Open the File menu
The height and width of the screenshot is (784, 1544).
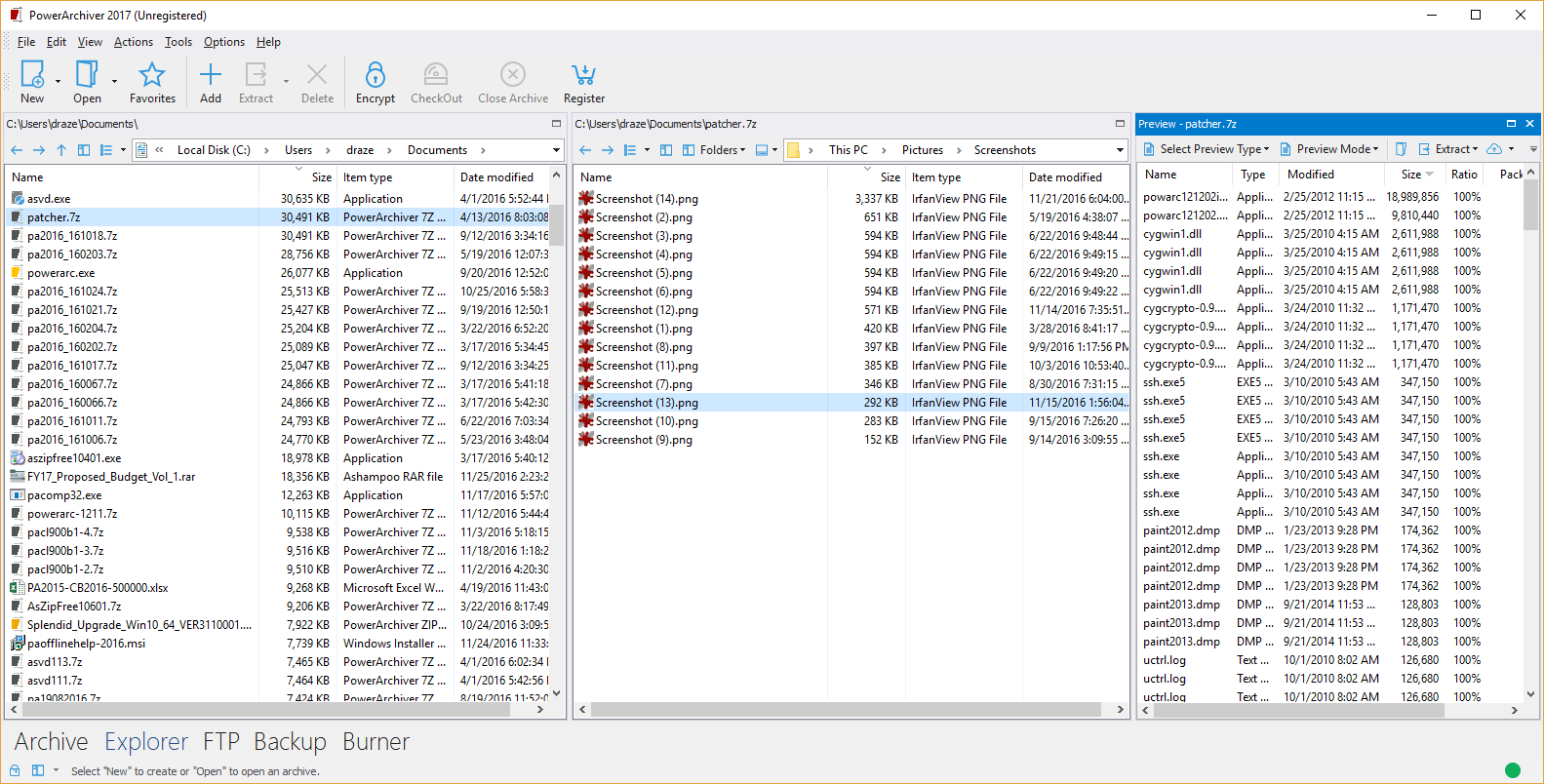(x=26, y=42)
